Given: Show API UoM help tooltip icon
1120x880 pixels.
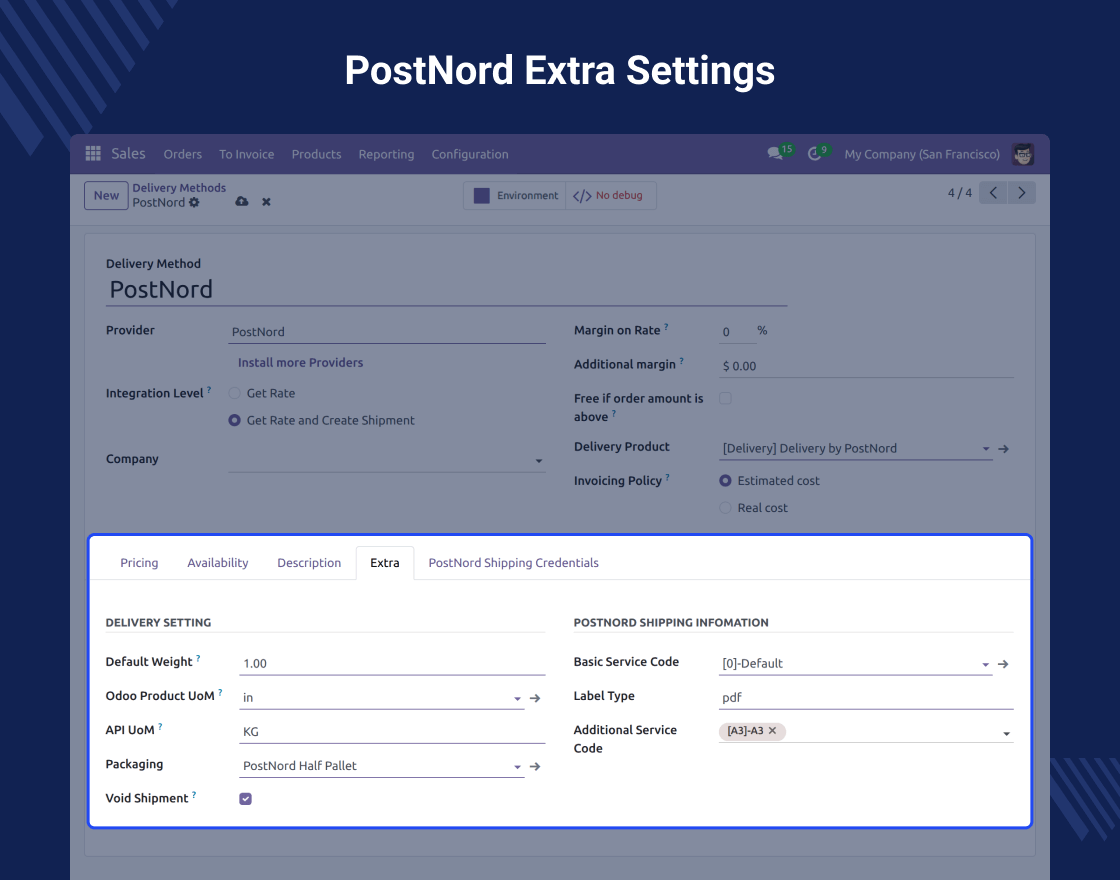Looking at the screenshot, I should [160, 726].
